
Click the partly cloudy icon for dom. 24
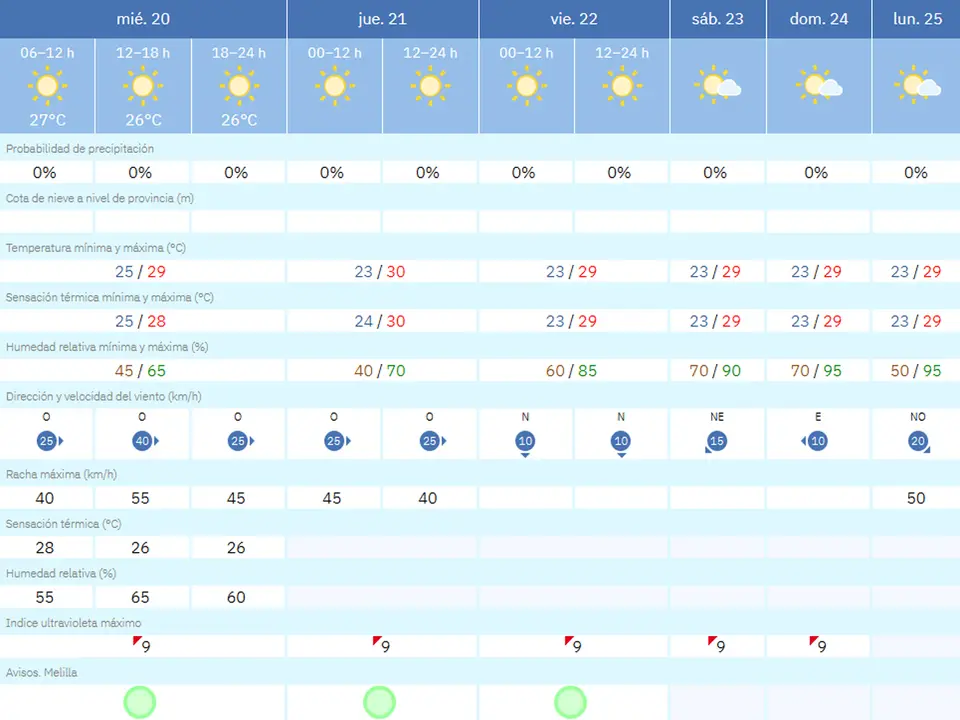[x=819, y=84]
